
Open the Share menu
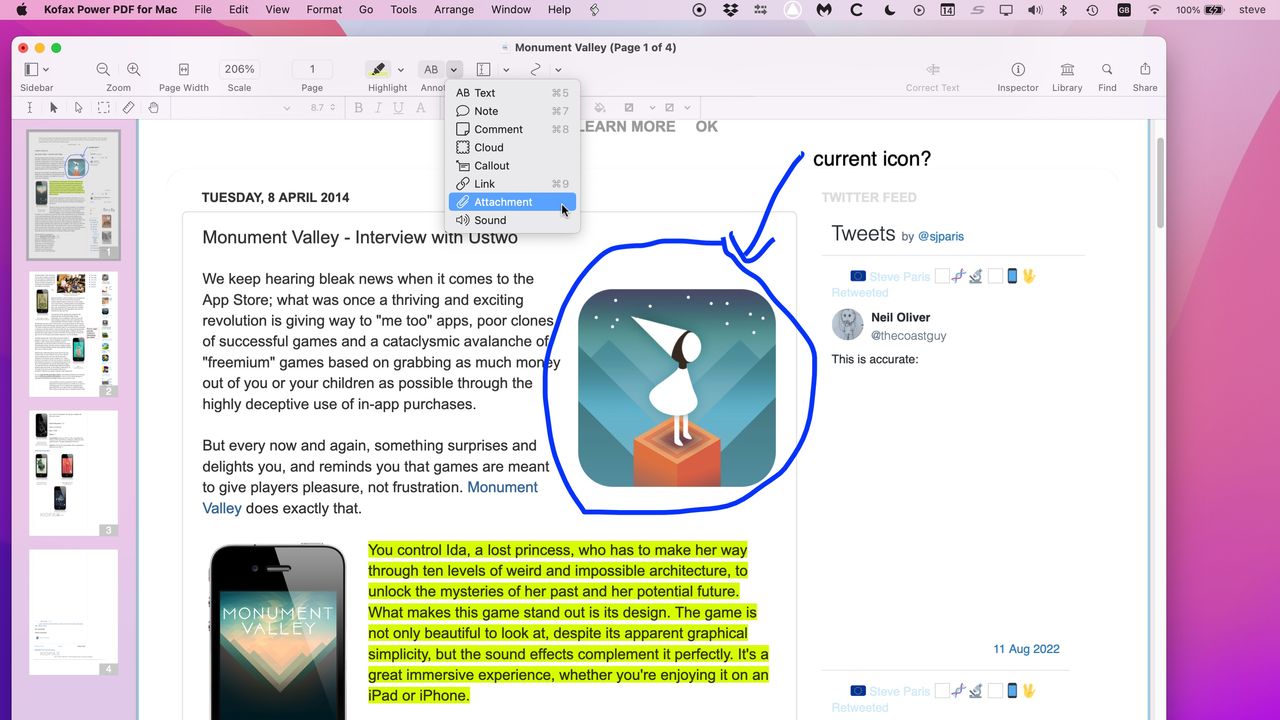1145,69
